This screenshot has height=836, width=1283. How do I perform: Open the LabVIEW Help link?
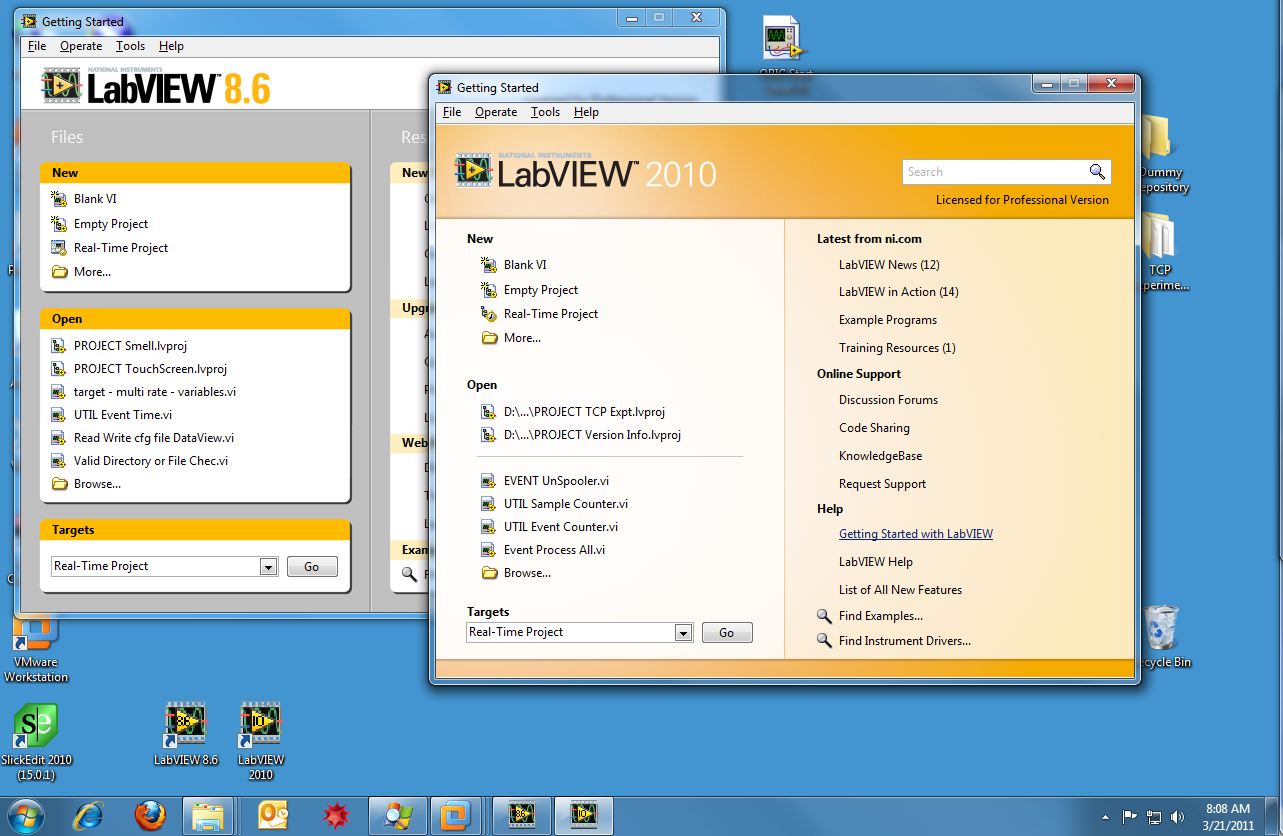point(876,562)
